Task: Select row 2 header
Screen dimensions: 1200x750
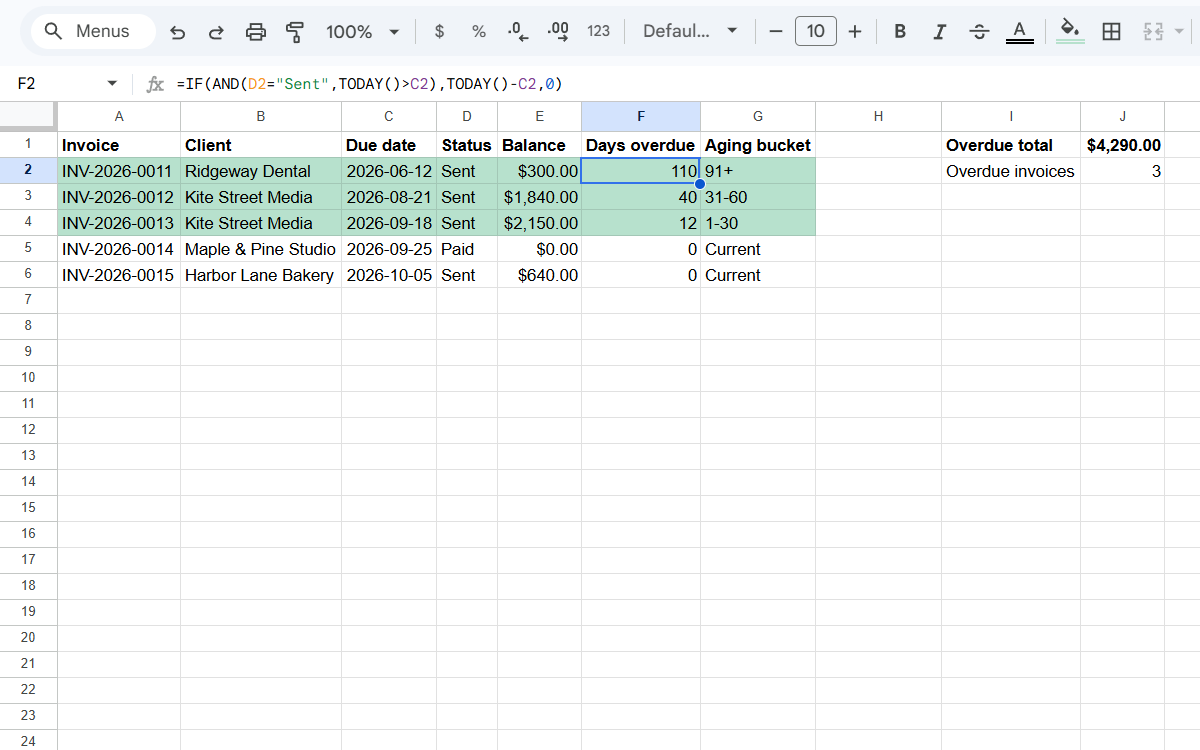Action: pos(29,171)
